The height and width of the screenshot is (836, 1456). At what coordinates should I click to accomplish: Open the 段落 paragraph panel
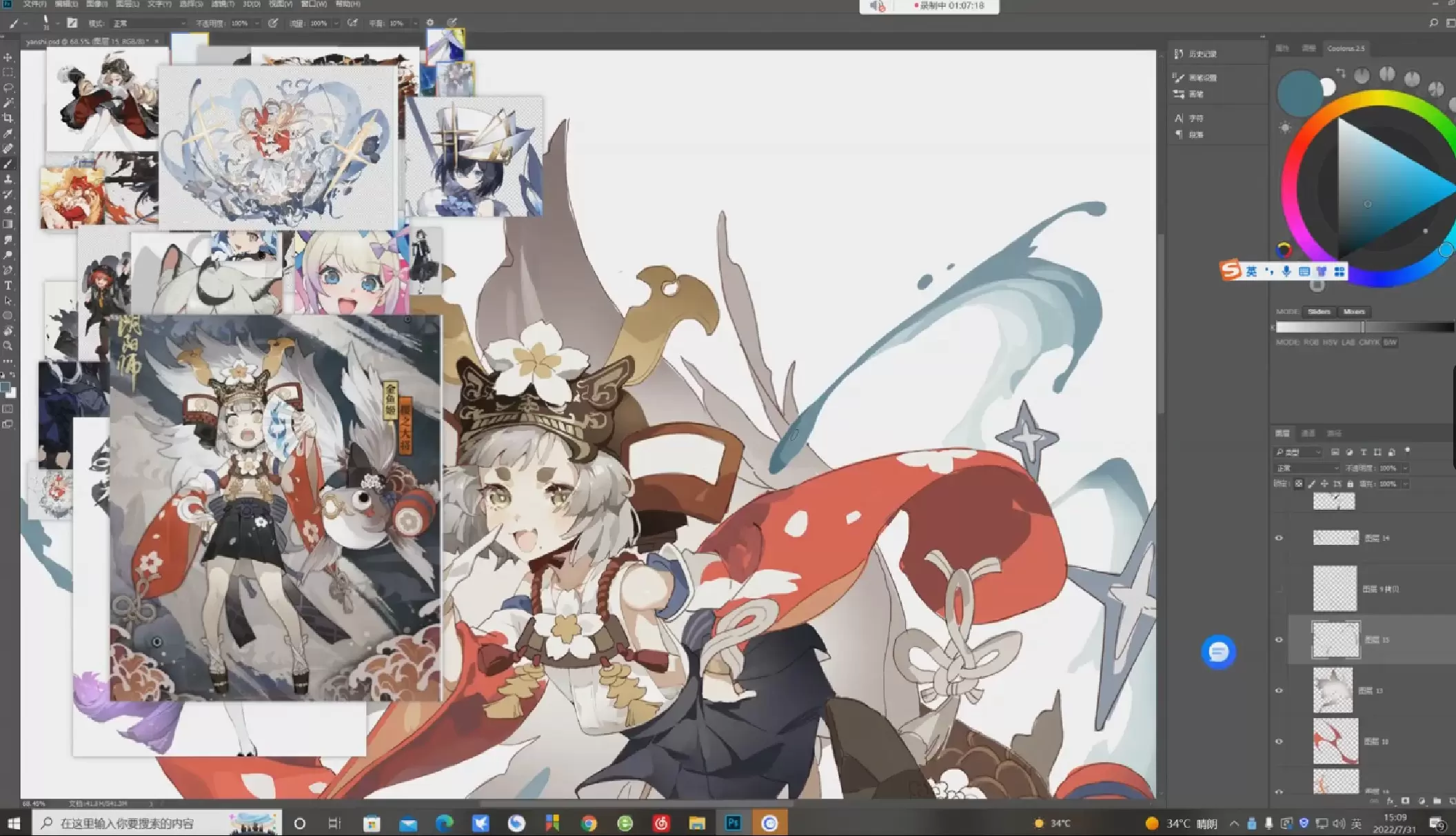point(1188,135)
